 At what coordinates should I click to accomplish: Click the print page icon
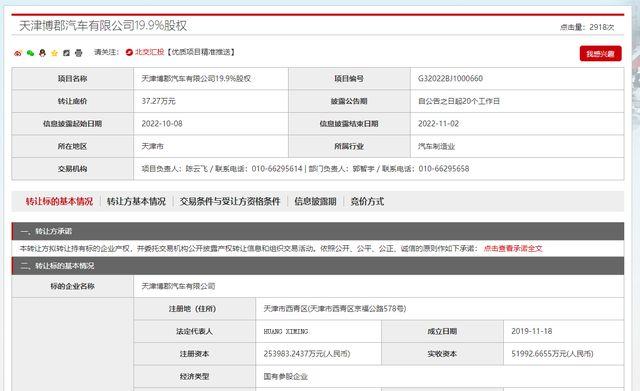[x=79, y=53]
